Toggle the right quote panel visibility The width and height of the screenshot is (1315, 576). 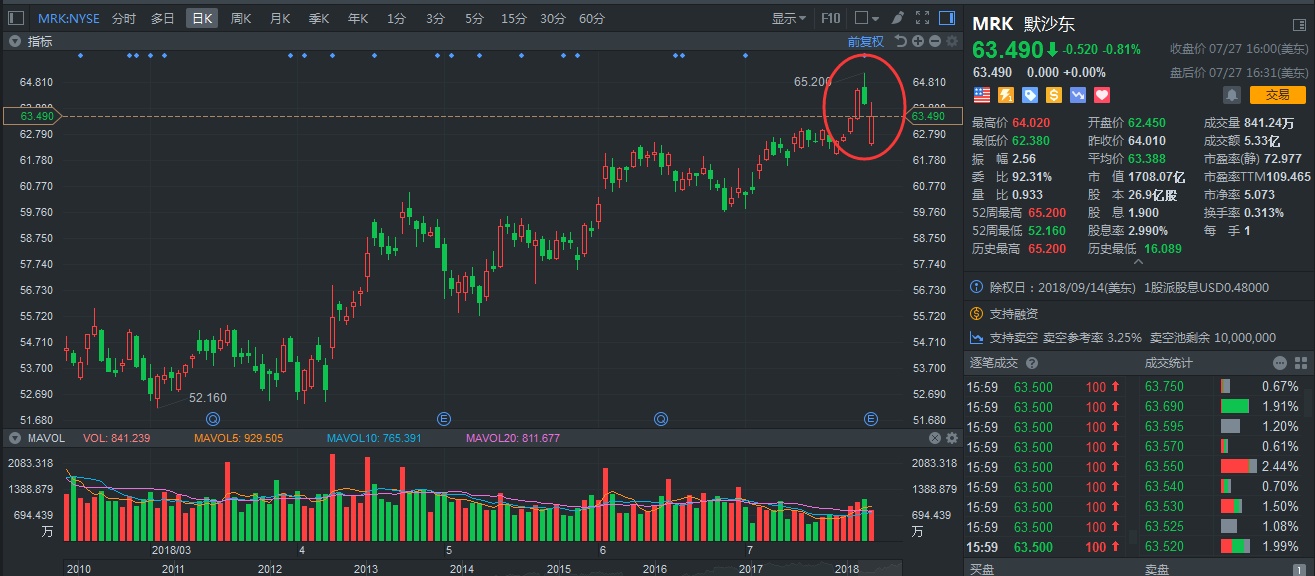pyautogui.click(x=948, y=18)
